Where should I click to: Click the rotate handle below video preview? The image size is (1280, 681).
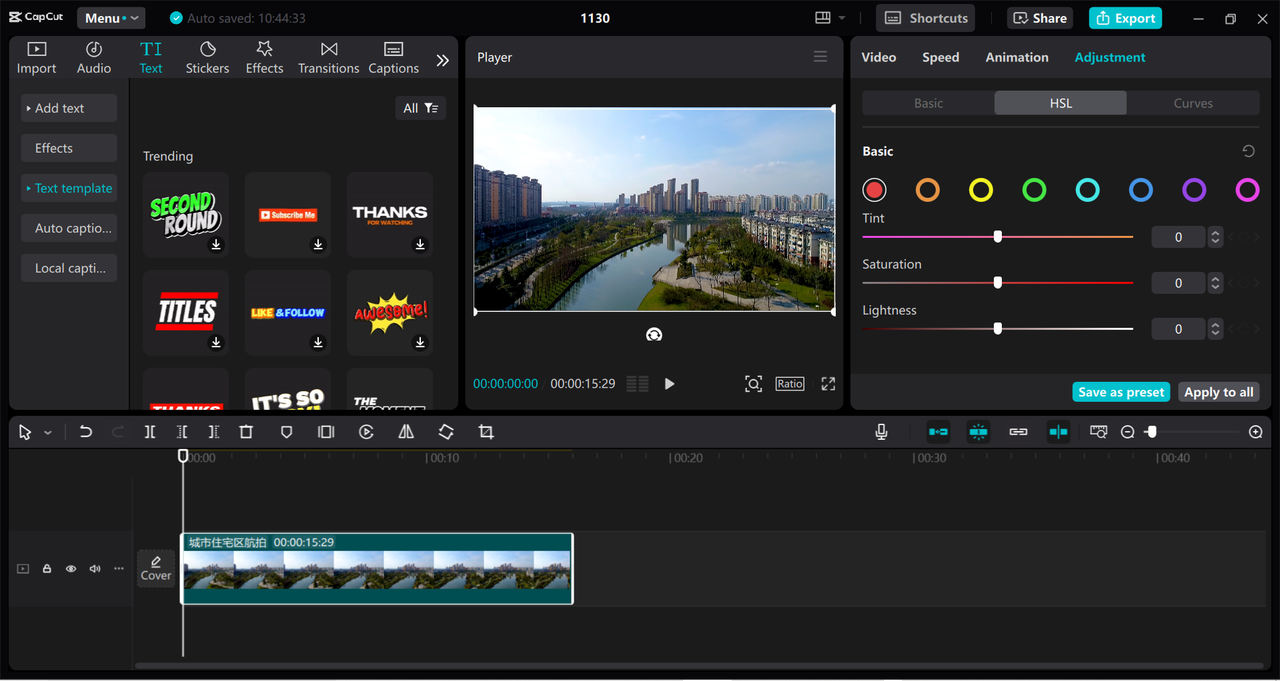tap(654, 335)
